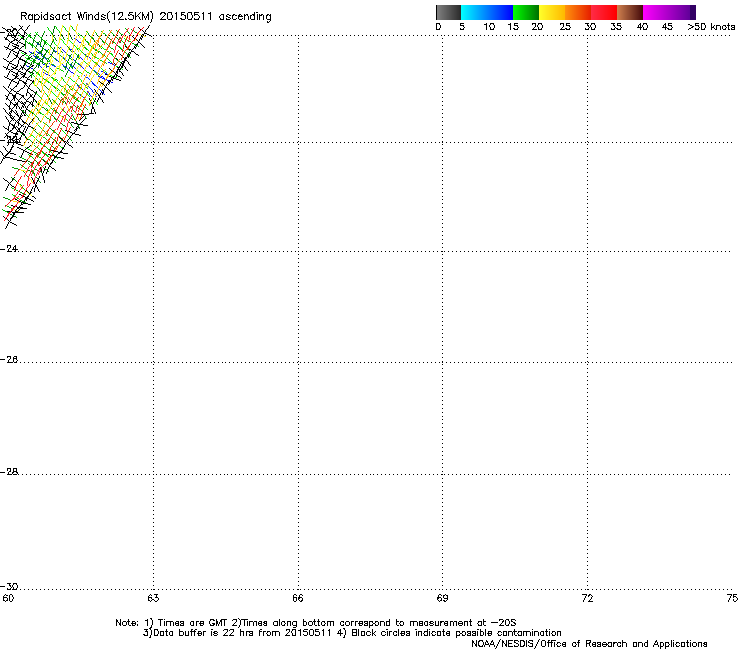Select the gray 0-5 knots legend swatch
The image size is (740, 650).
(x=448, y=12)
